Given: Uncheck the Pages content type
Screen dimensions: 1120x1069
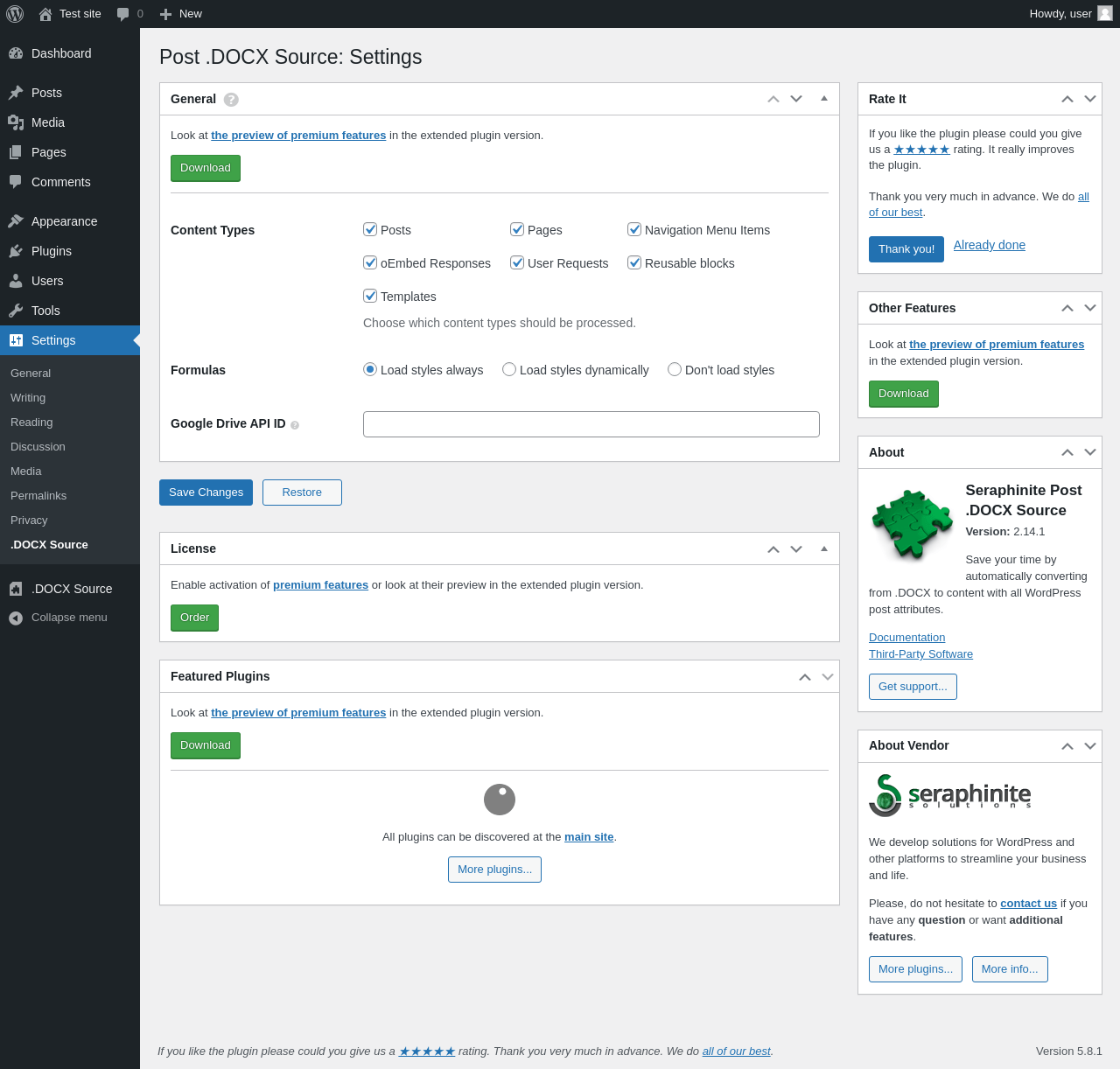Looking at the screenshot, I should (x=517, y=229).
